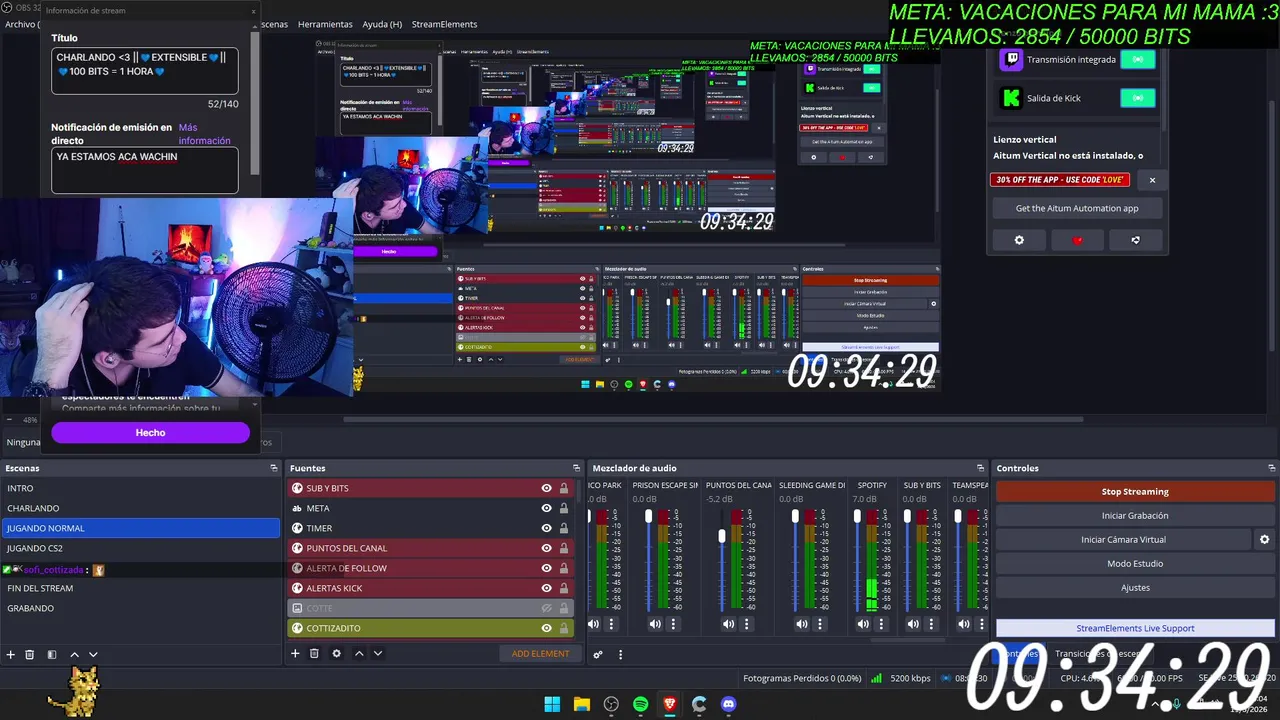This screenshot has width=1280, height=720.
Task: Add a new scene with plus icon
Action: pos(11,654)
